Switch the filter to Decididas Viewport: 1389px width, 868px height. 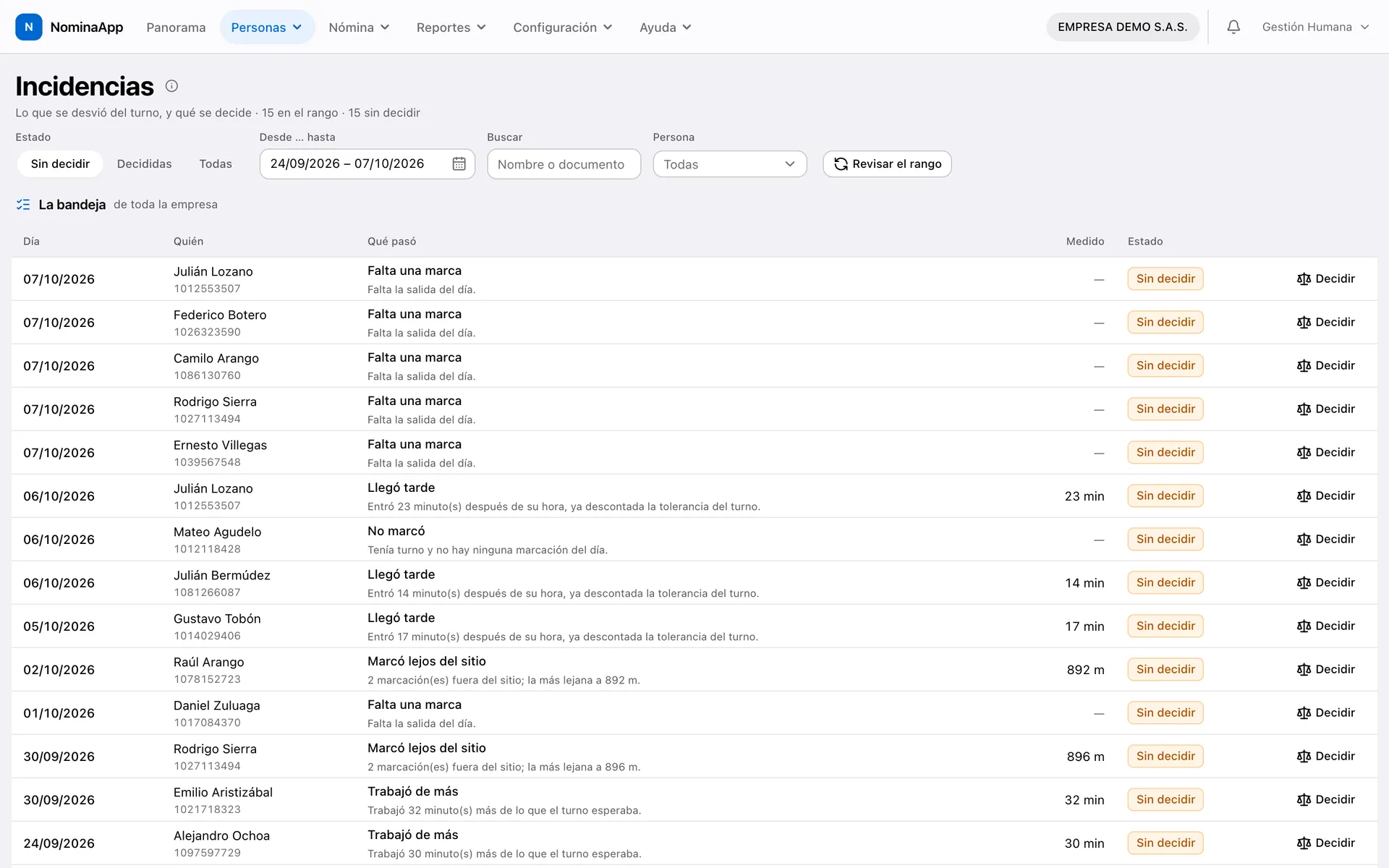click(x=145, y=163)
